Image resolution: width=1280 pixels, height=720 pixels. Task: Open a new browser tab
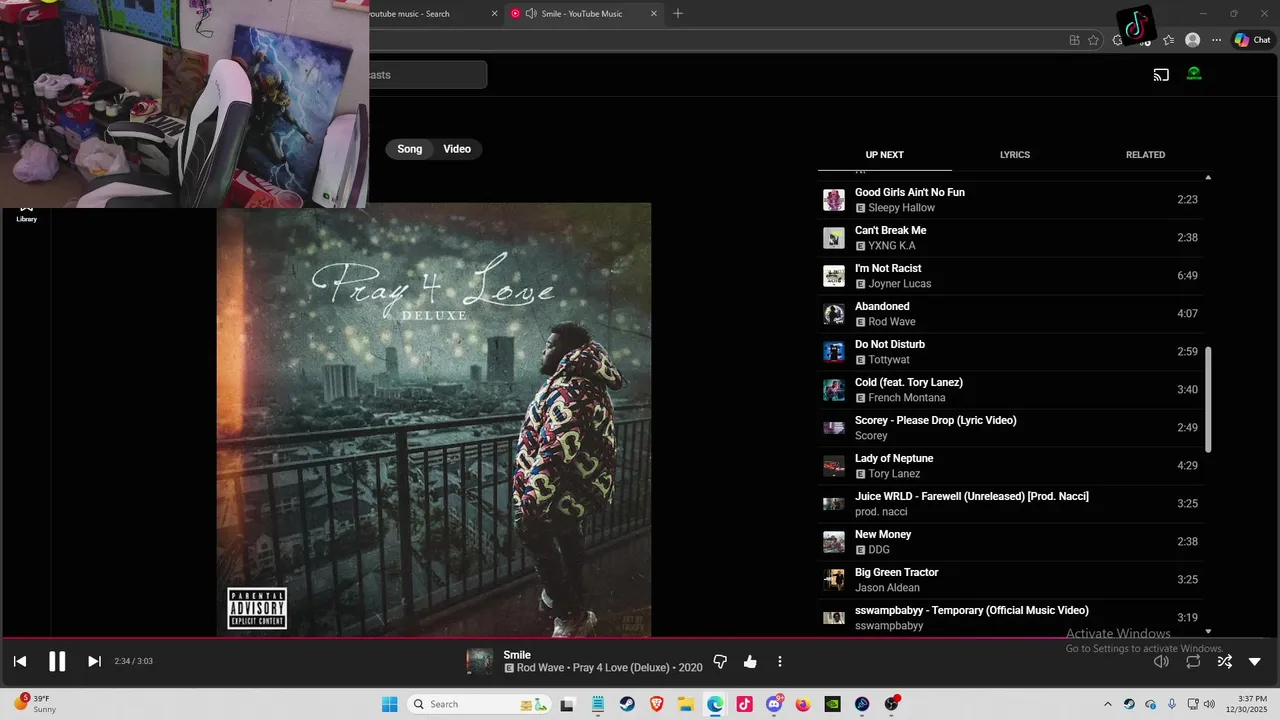click(678, 14)
